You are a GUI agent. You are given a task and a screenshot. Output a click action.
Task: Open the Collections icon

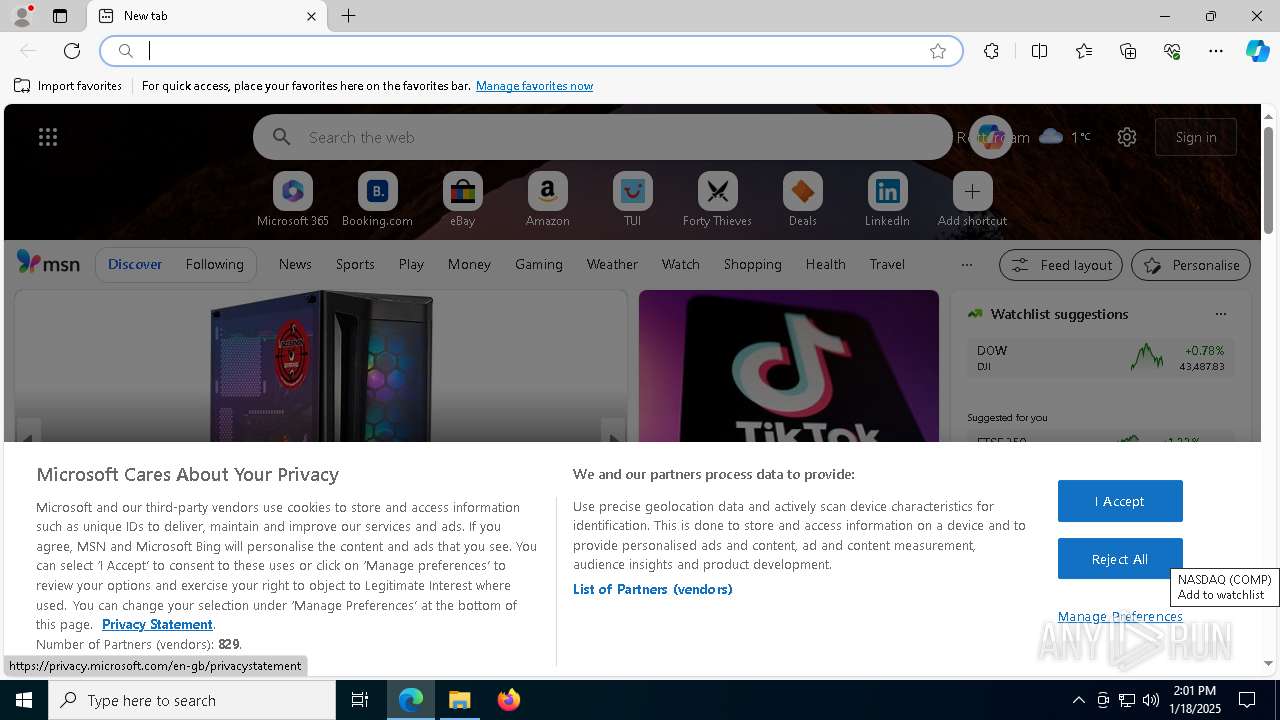coord(1128,51)
